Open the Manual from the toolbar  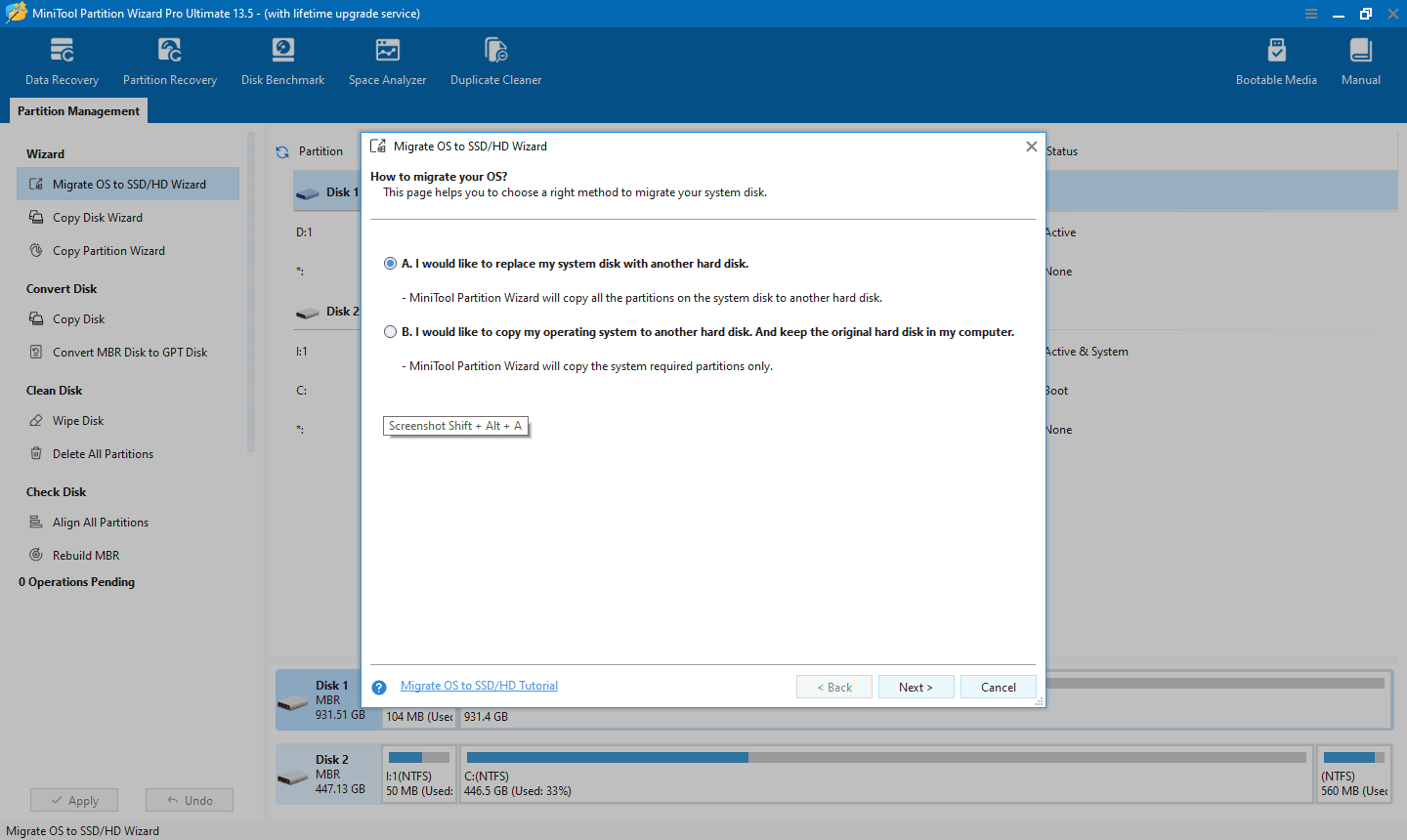point(1360,59)
